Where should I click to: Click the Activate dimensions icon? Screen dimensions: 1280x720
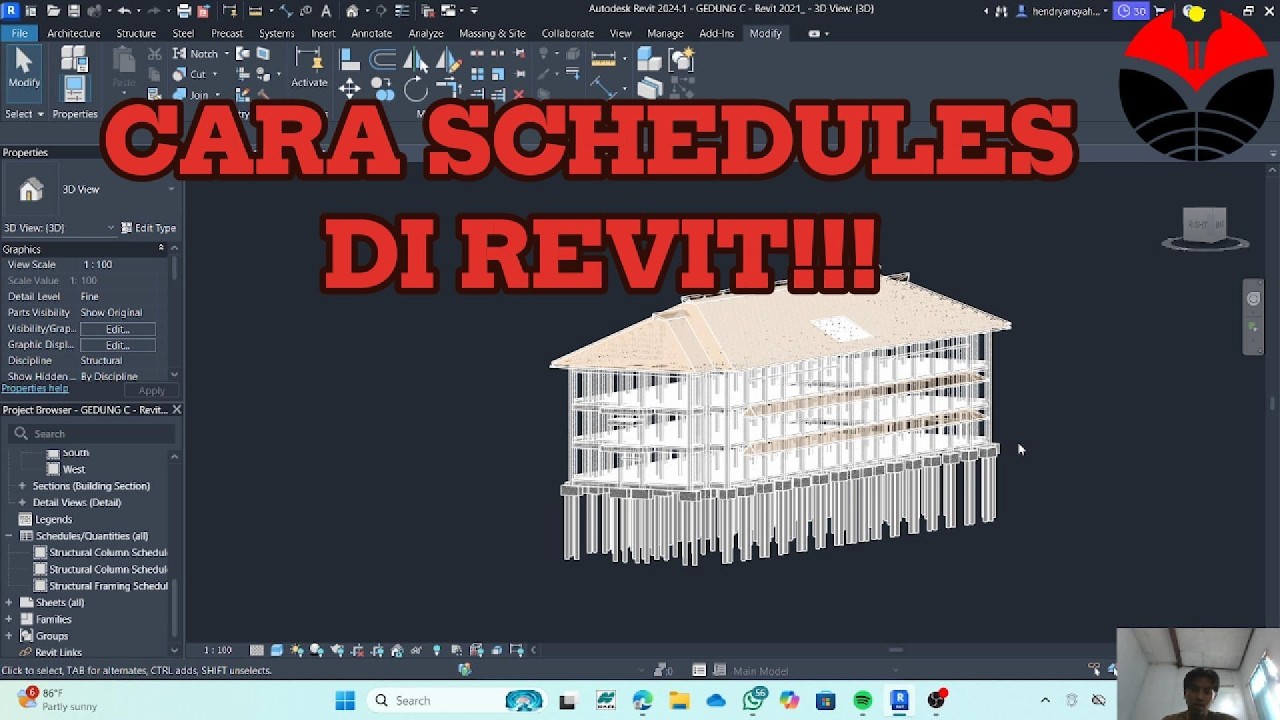click(309, 68)
